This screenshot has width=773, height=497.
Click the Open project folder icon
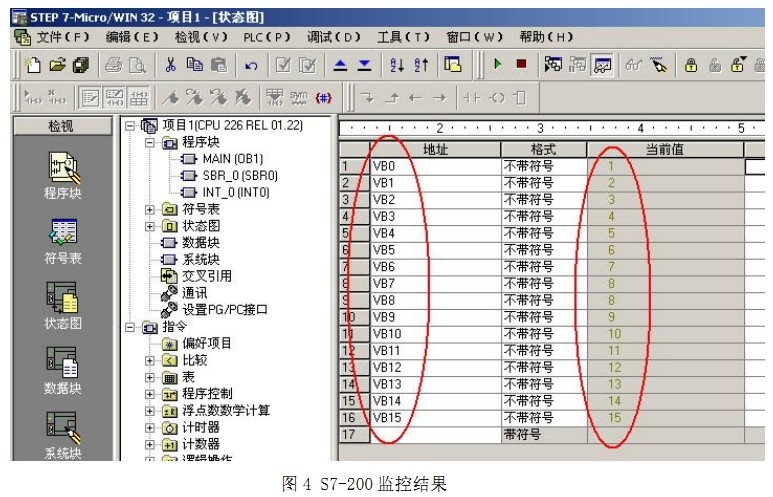(x=57, y=65)
